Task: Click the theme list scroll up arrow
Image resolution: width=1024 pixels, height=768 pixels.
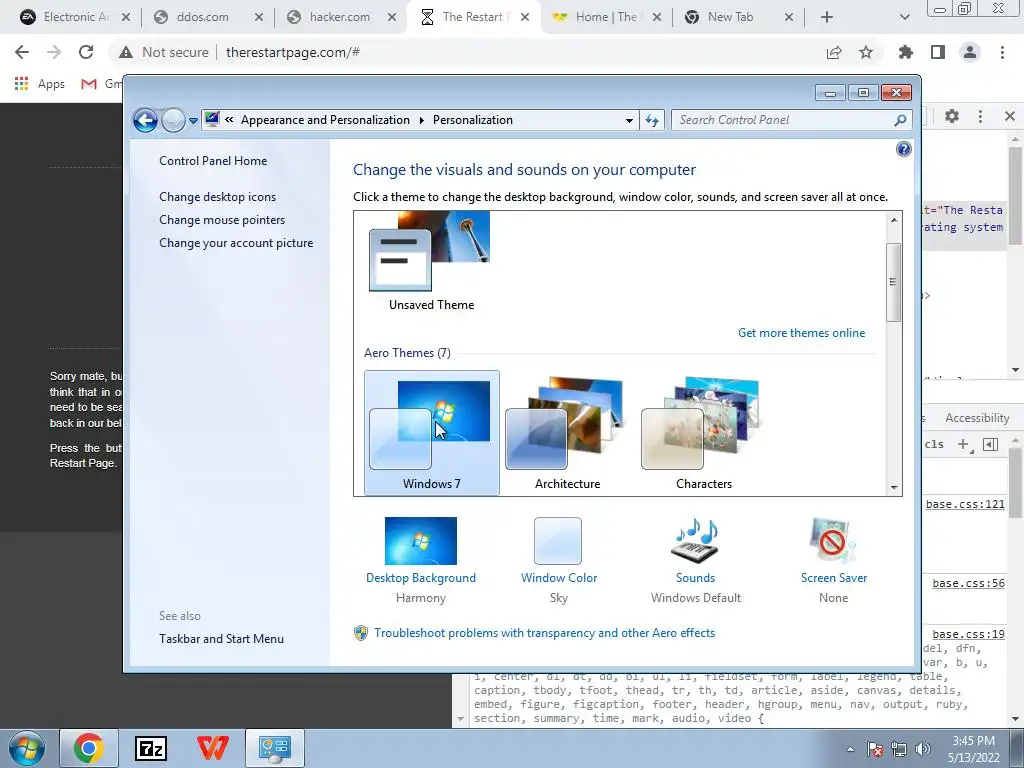Action: point(893,220)
